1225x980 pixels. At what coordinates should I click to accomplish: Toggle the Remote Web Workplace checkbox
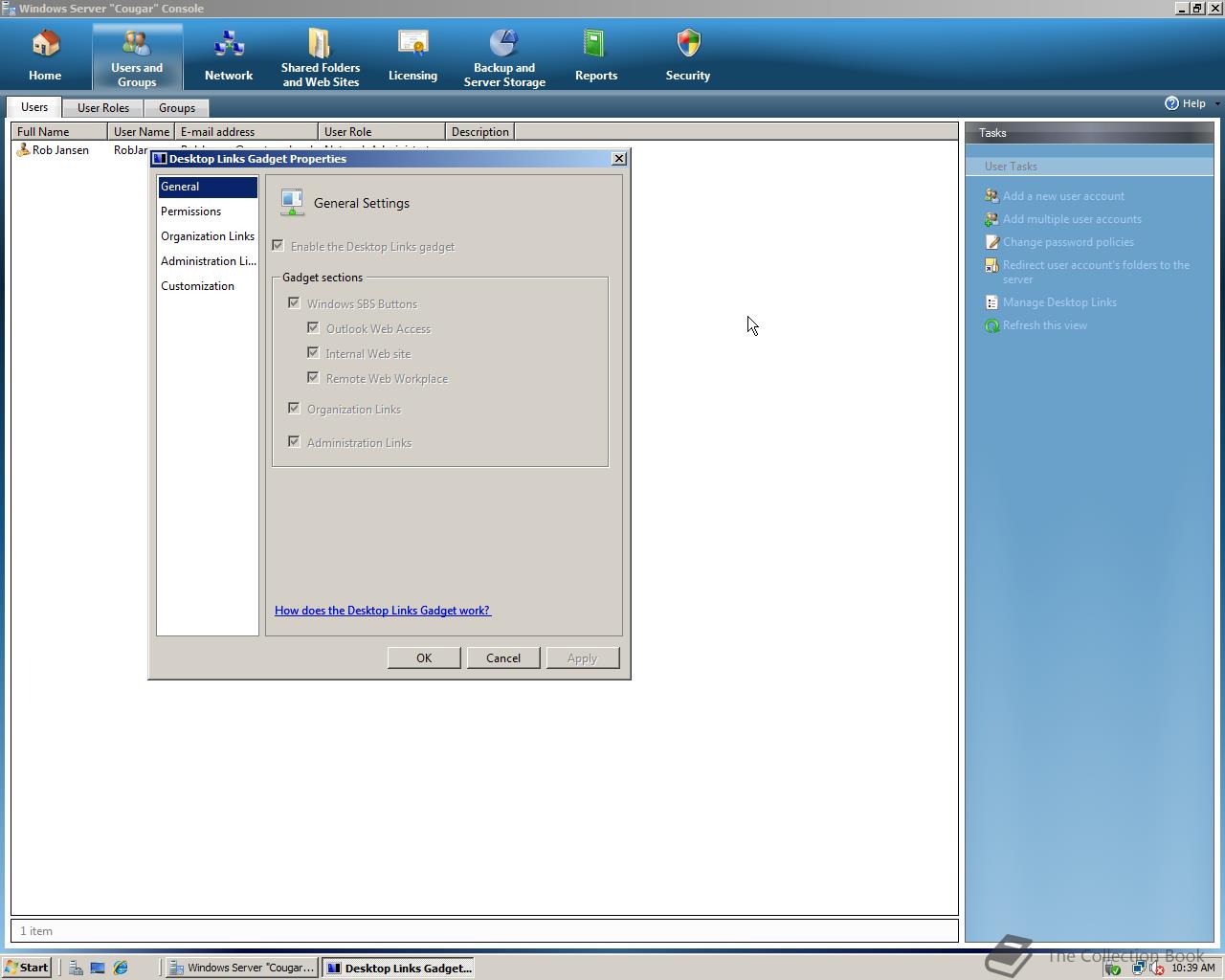point(313,378)
